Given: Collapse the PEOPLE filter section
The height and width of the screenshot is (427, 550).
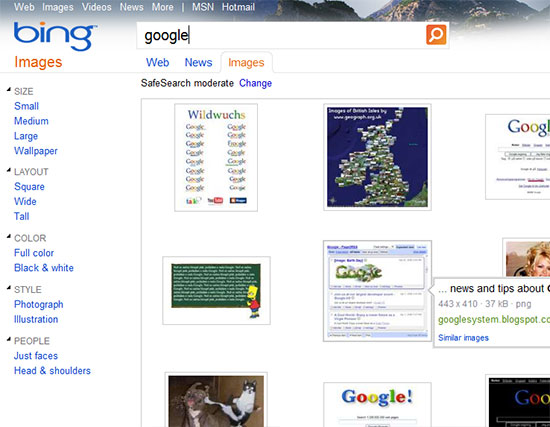Looking at the screenshot, I should (x=9, y=340).
